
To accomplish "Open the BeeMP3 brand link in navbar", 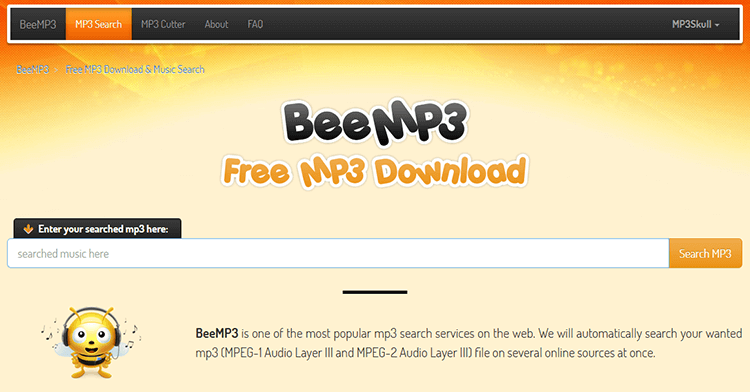I will click(38, 24).
